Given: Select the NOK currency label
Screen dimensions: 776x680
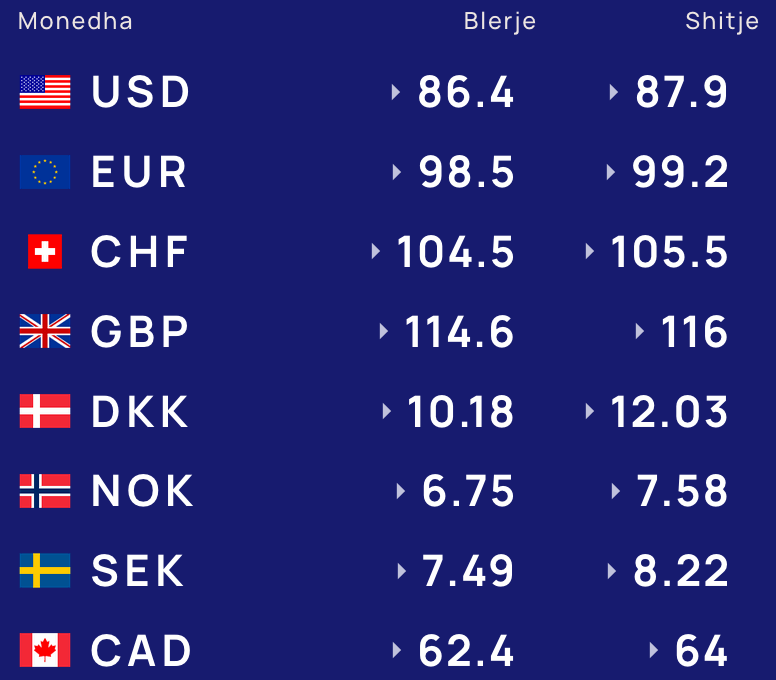Looking at the screenshot, I should [142, 491].
